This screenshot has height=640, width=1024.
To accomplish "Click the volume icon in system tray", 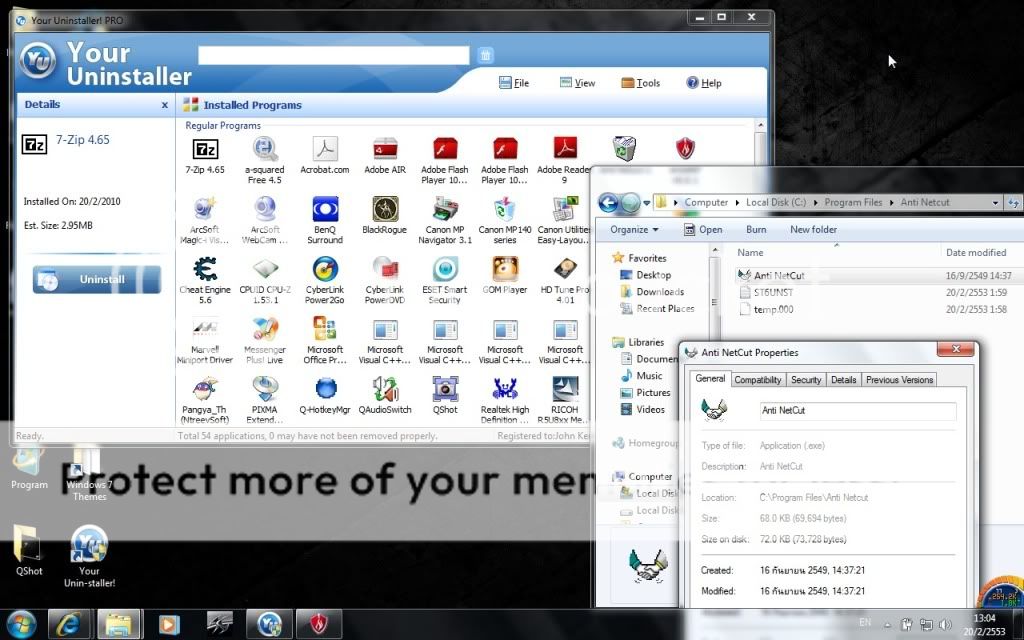I will pyautogui.click(x=945, y=625).
